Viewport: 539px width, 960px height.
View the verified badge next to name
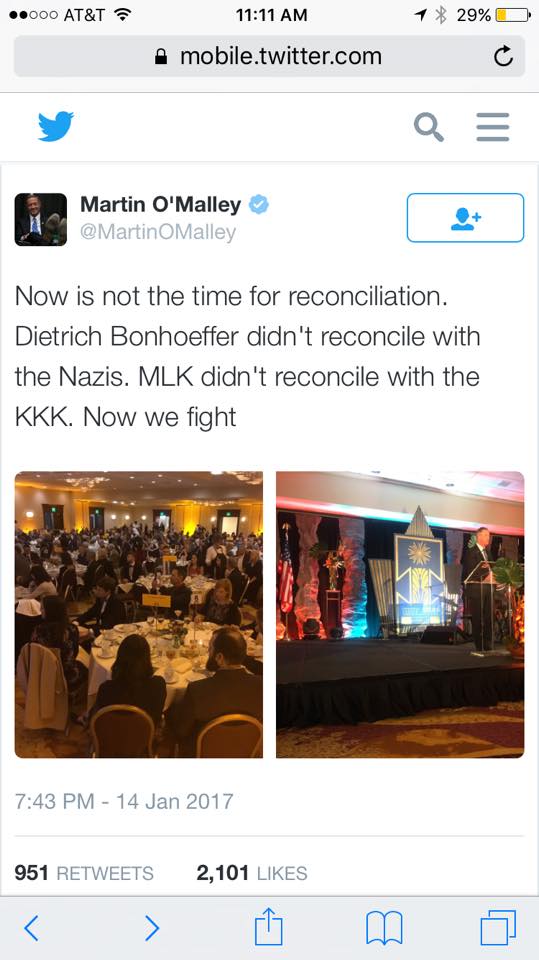coord(258,204)
